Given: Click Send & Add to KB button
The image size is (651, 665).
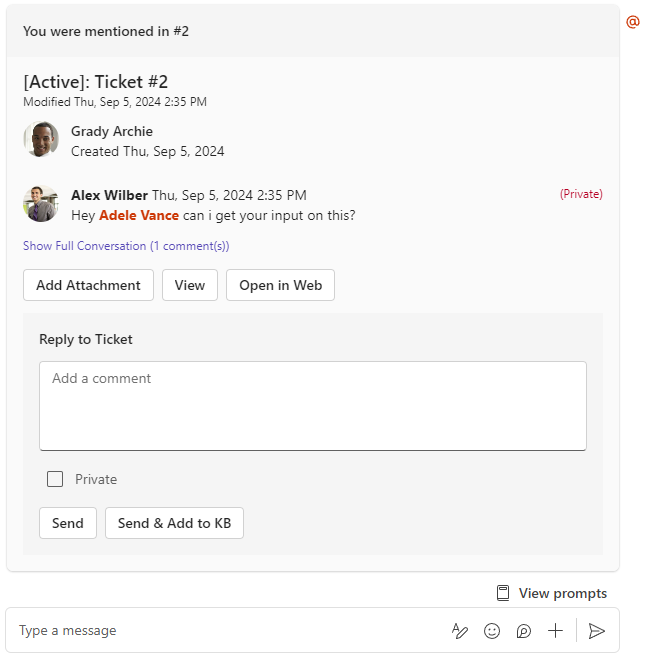Looking at the screenshot, I should tap(174, 523).
